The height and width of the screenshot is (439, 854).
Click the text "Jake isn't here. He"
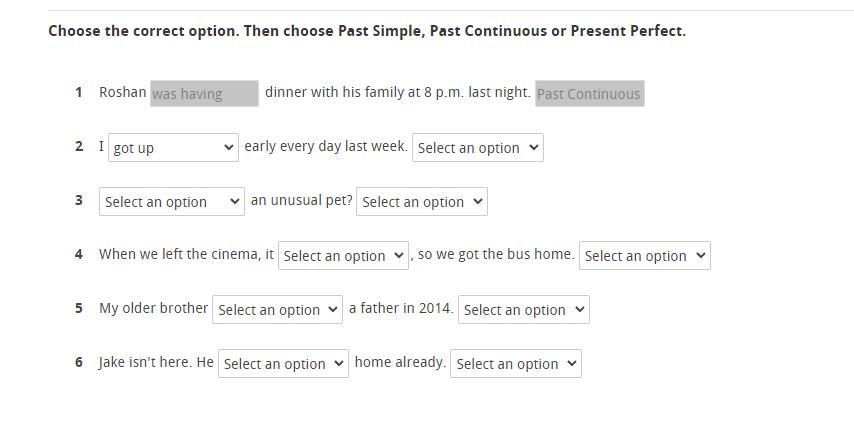[156, 362]
